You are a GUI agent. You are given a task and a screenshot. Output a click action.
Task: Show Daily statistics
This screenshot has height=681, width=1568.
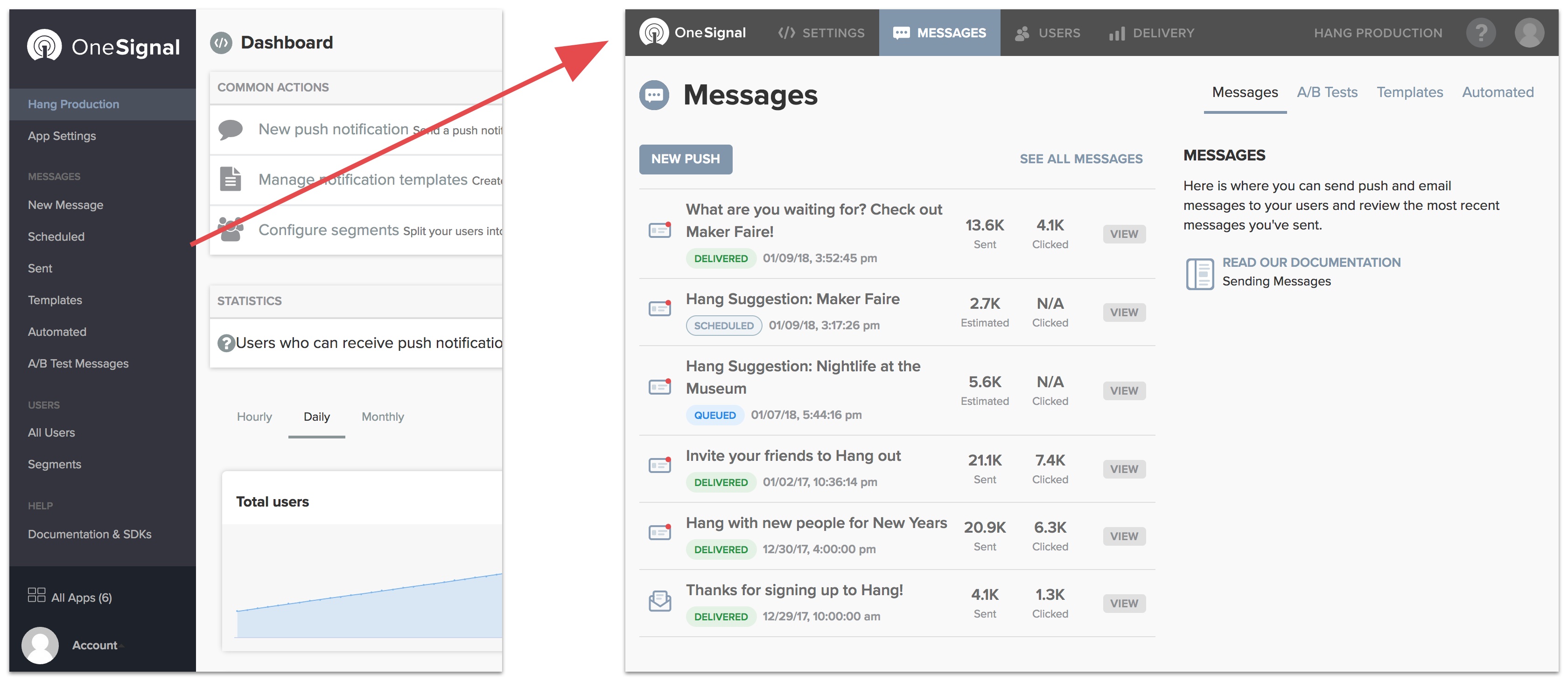tap(316, 417)
